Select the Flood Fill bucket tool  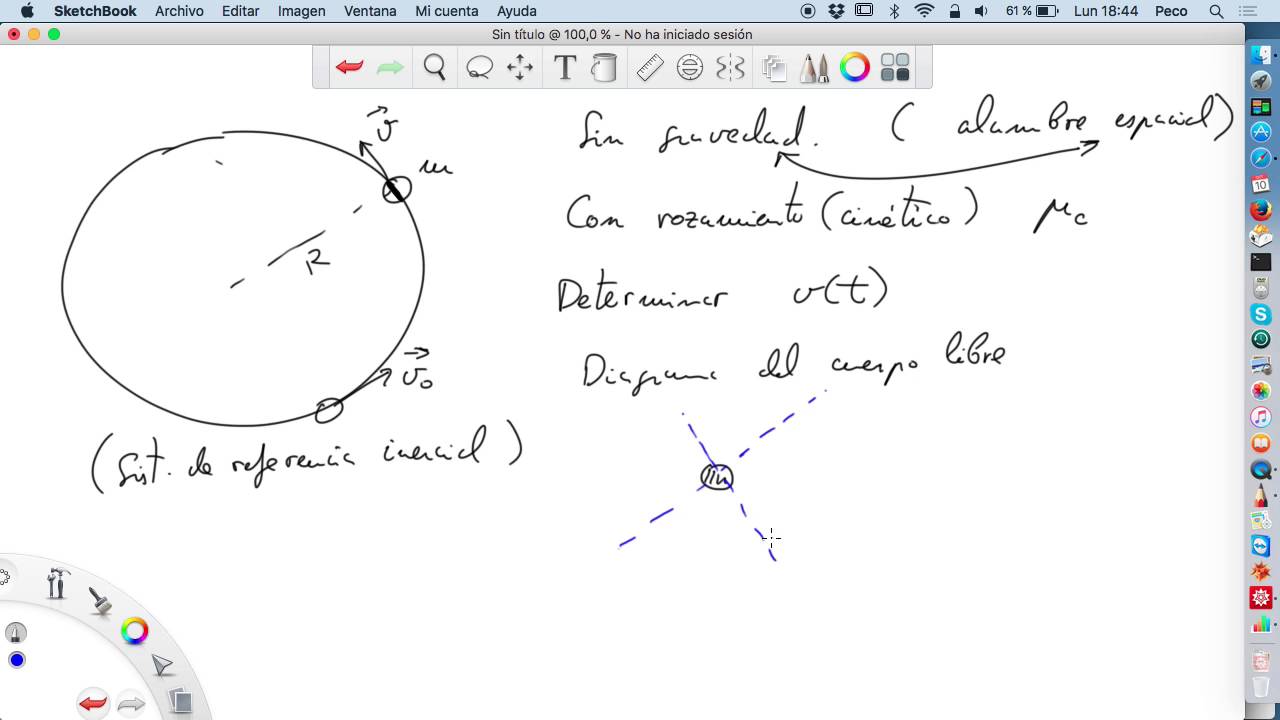604,68
